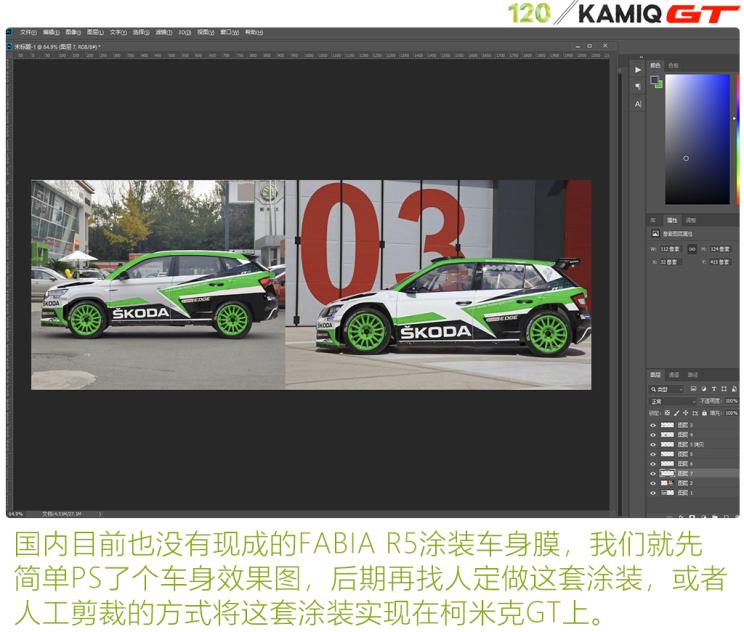
Task: Click the X position field in Properties
Action: pos(670,262)
